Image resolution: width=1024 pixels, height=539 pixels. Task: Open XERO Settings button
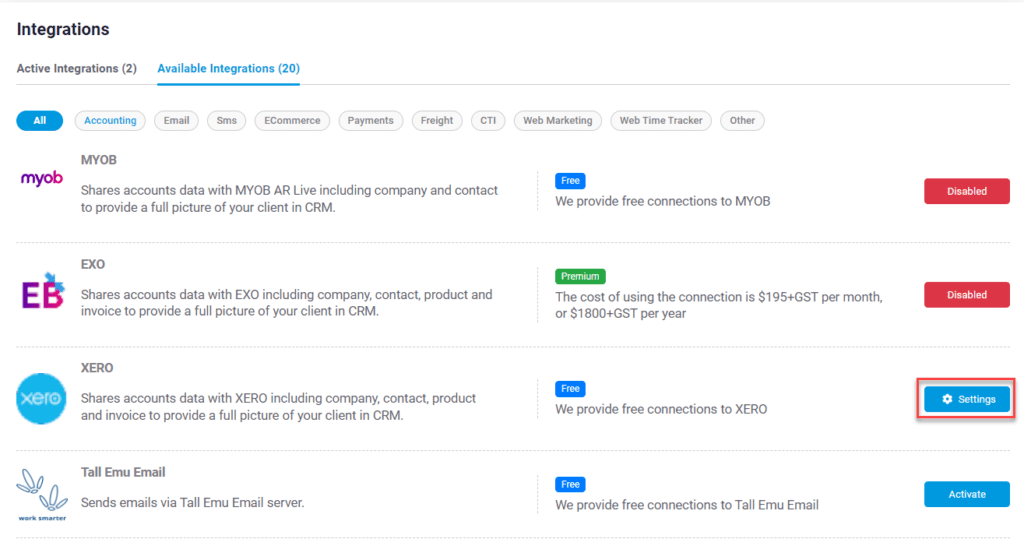(967, 399)
